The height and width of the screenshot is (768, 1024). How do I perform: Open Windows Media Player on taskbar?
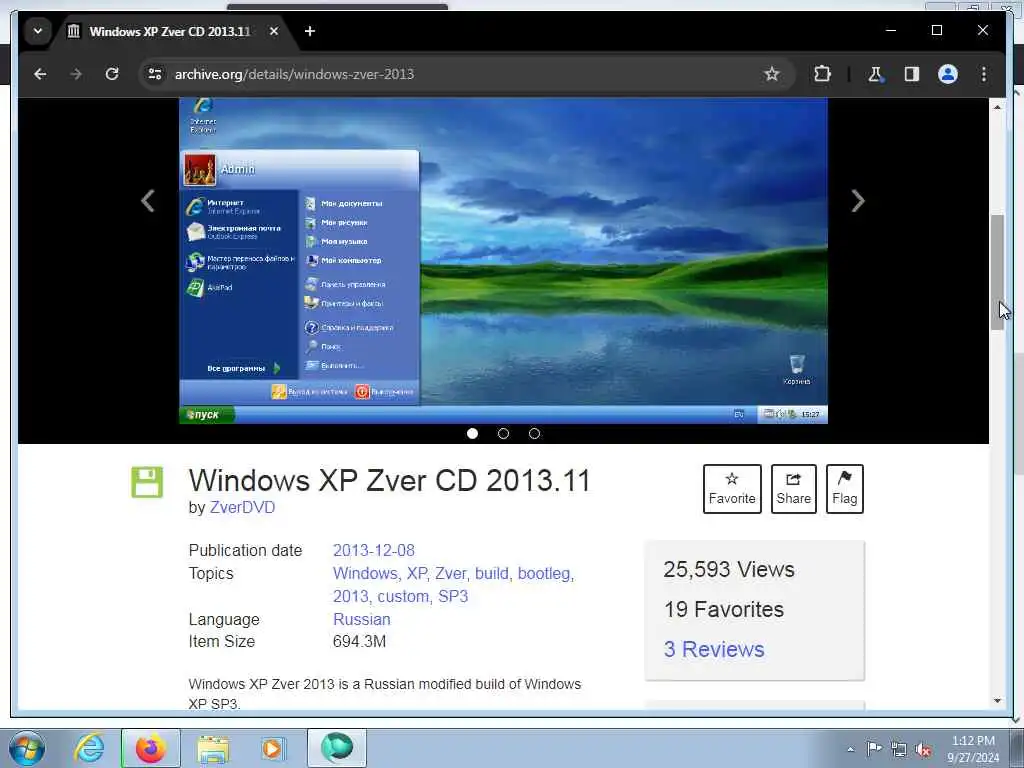[272, 749]
